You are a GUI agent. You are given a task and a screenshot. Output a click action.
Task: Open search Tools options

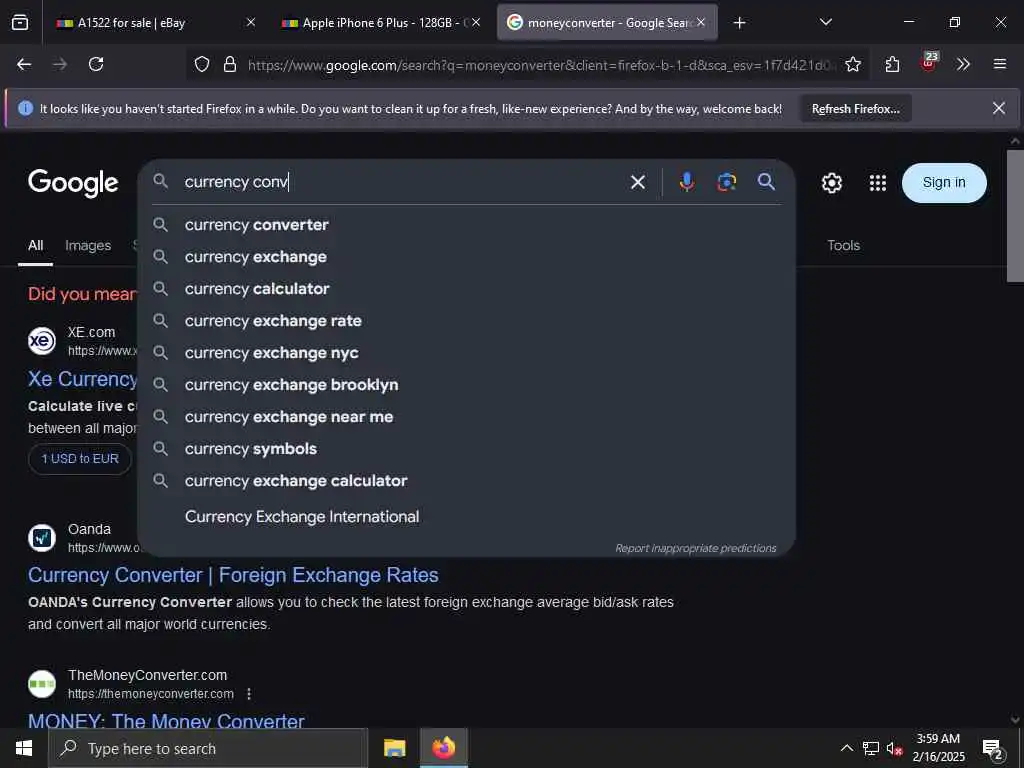pos(843,246)
